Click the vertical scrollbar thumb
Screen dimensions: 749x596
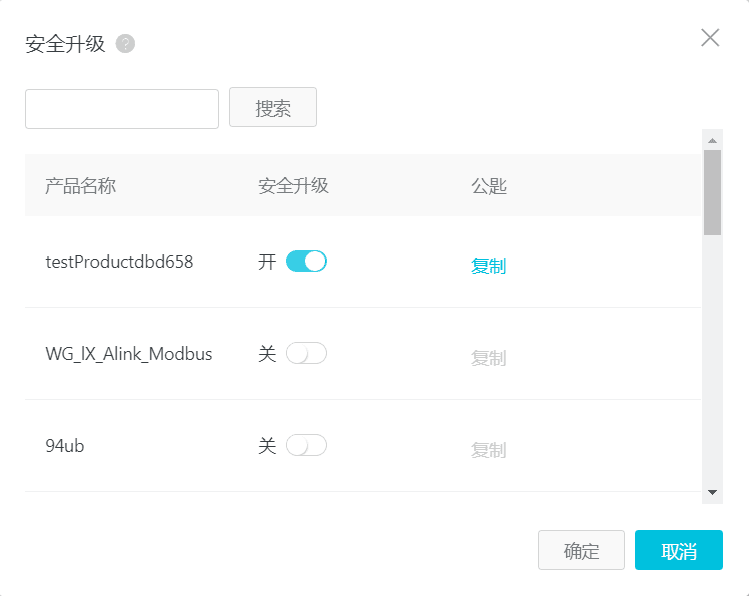[x=712, y=192]
